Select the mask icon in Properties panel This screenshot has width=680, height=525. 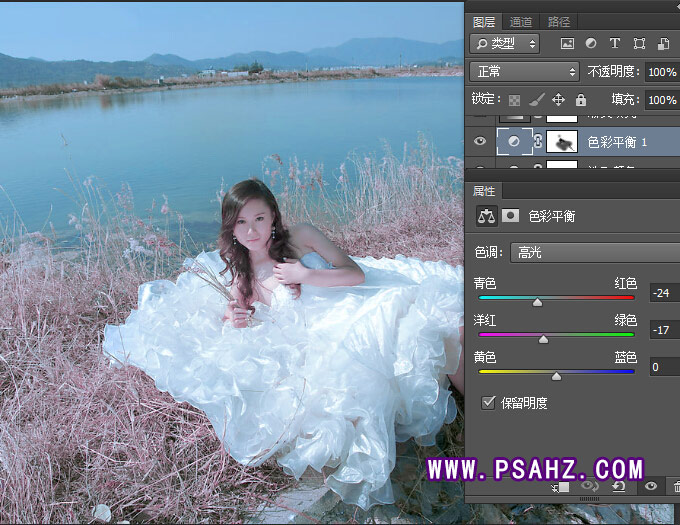pyautogui.click(x=509, y=215)
